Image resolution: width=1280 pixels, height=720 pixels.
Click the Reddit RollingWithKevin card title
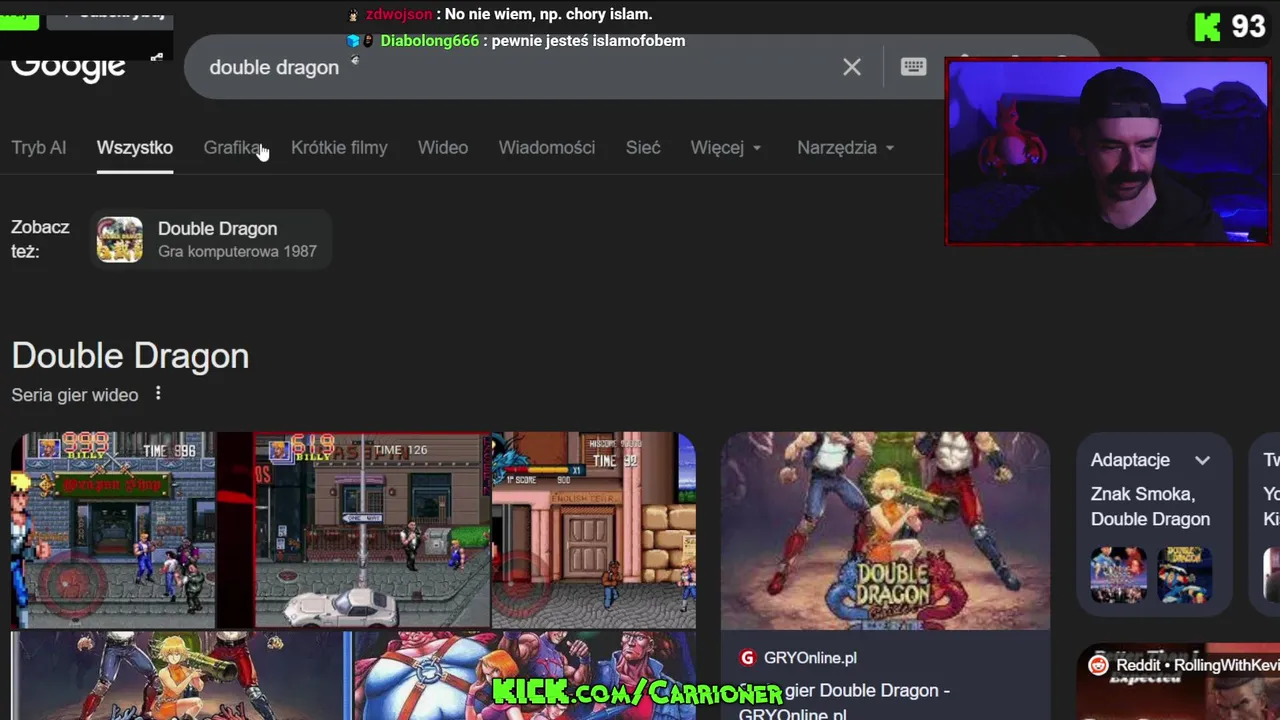[1196, 665]
